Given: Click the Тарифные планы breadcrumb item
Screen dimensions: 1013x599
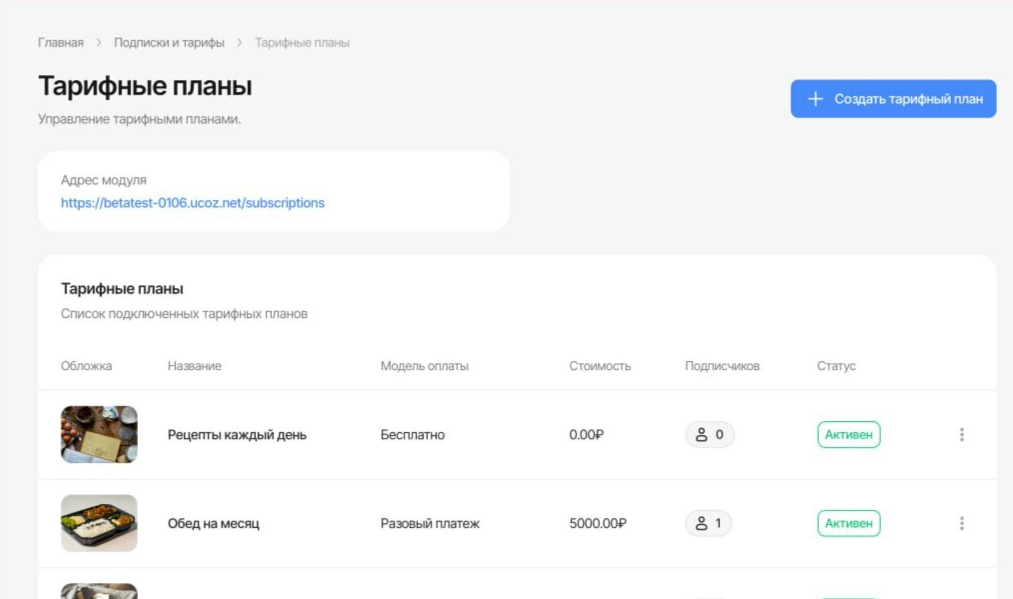Looking at the screenshot, I should [302, 43].
